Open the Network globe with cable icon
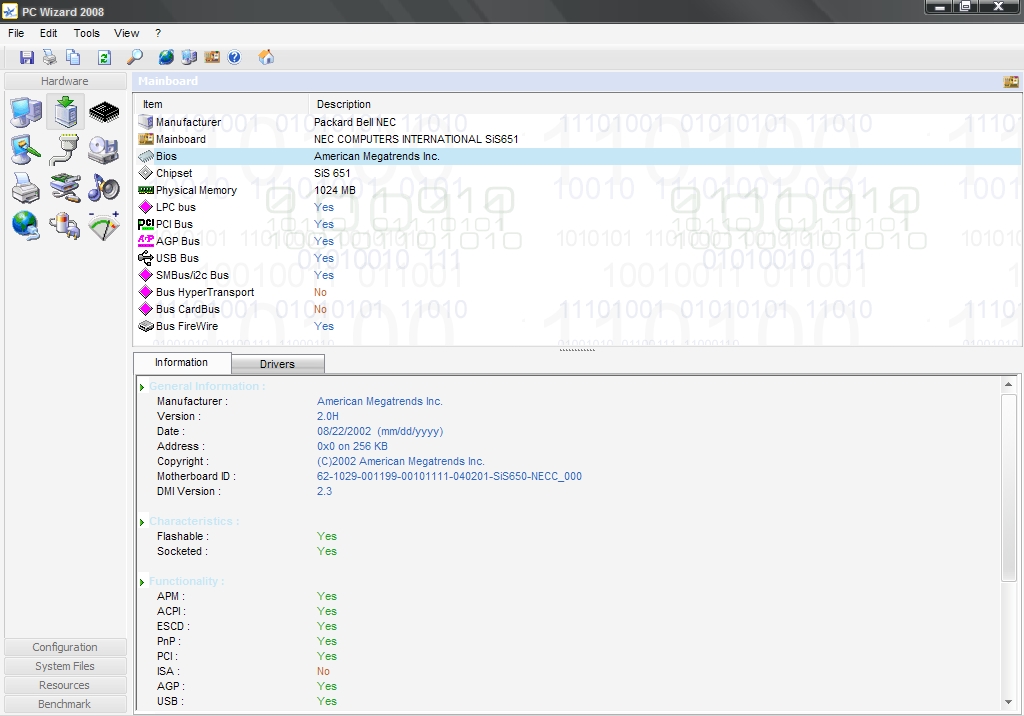1024x716 pixels. point(26,226)
